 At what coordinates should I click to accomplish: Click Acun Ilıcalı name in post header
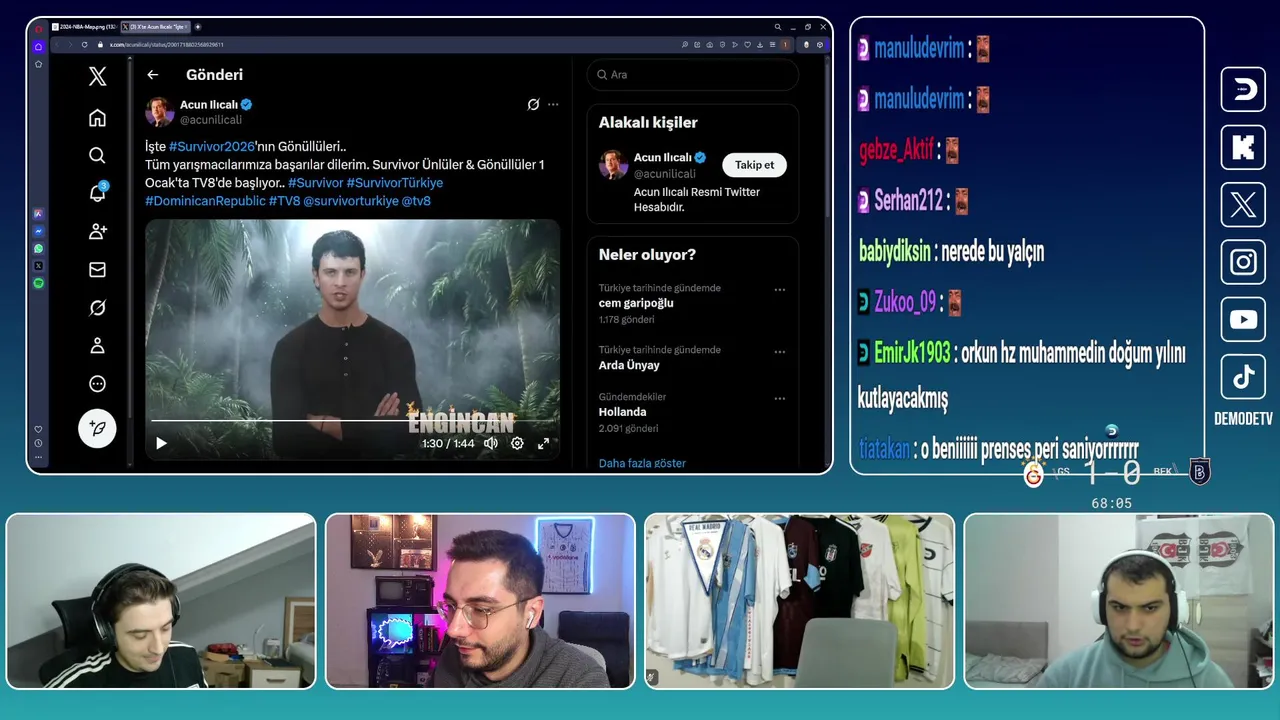tap(208, 104)
